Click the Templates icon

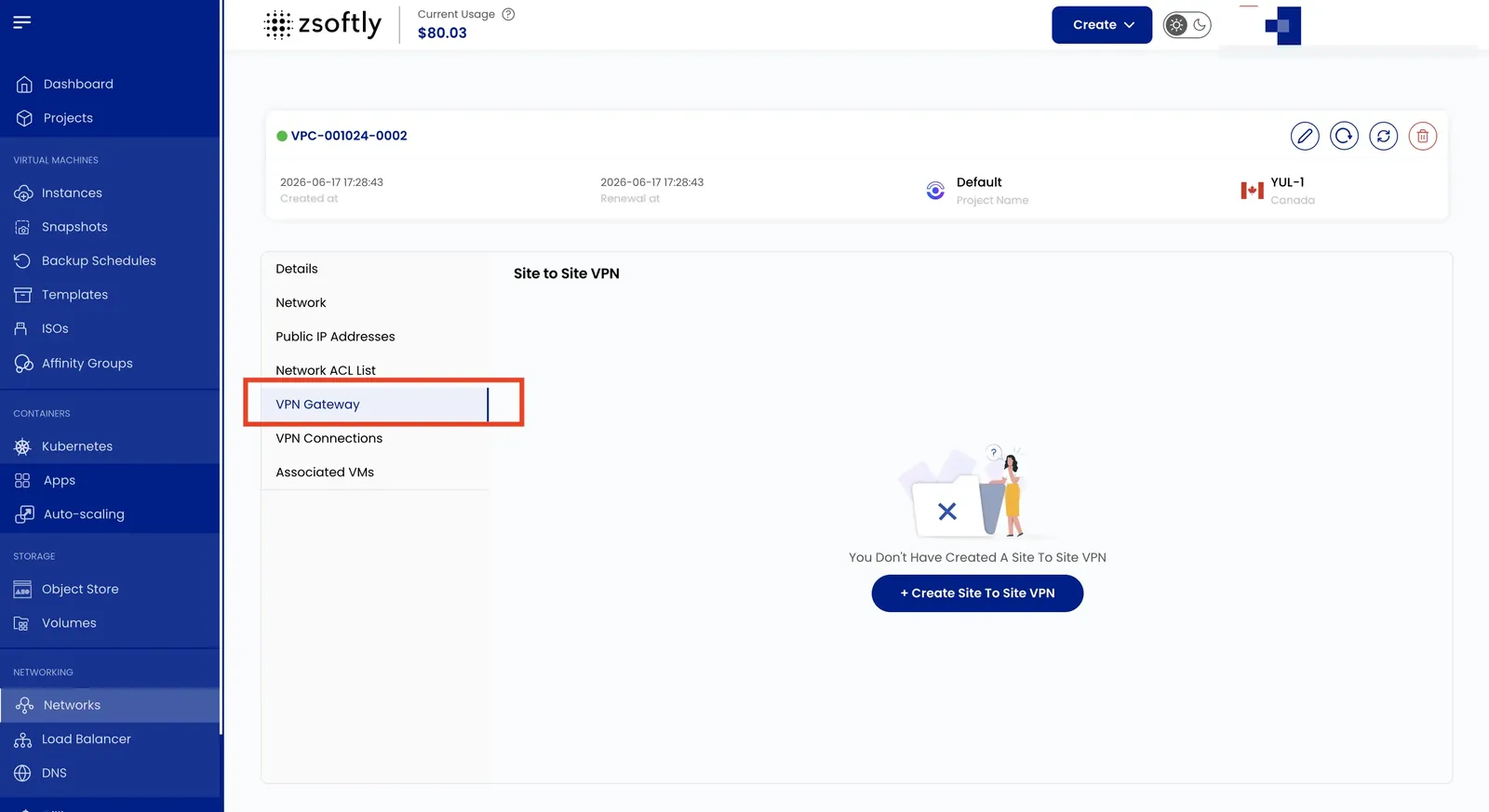22,295
